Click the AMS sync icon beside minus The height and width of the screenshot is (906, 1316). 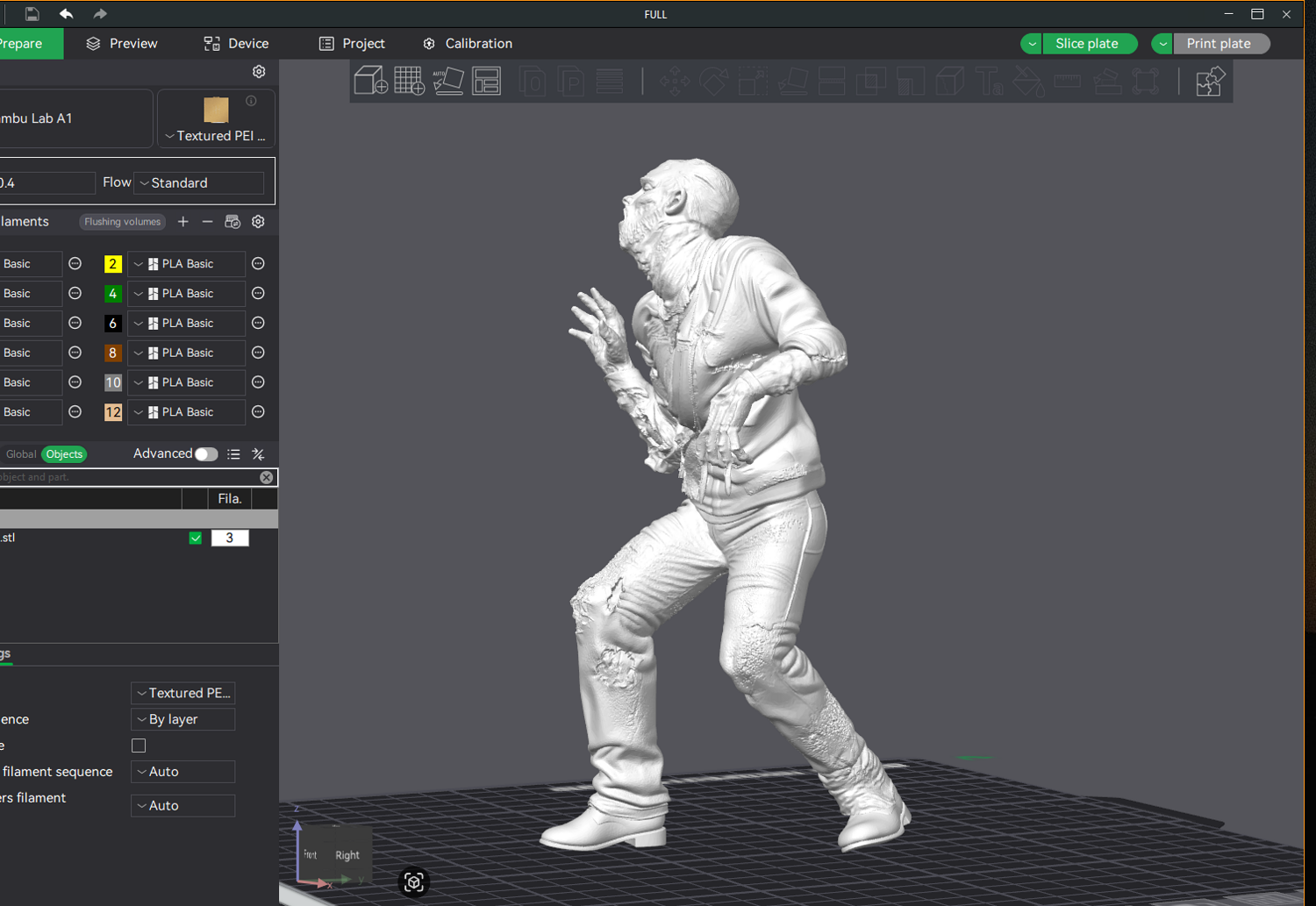tap(232, 222)
